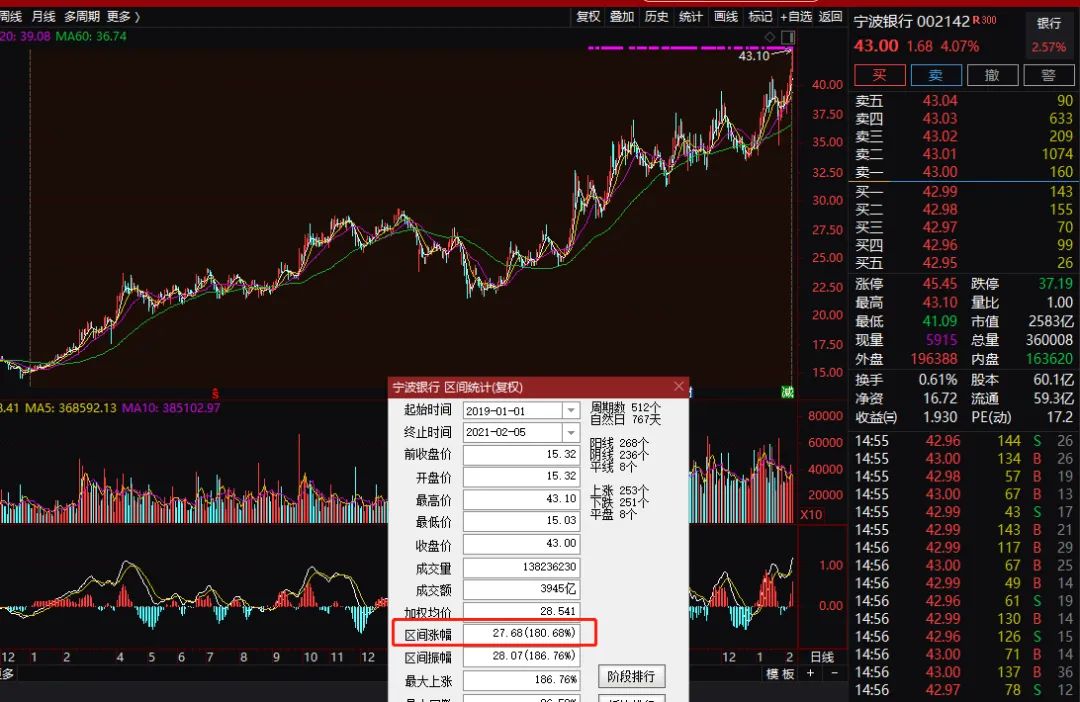
Task: Click the split-panel icon above the chart
Action: click(786, 37)
